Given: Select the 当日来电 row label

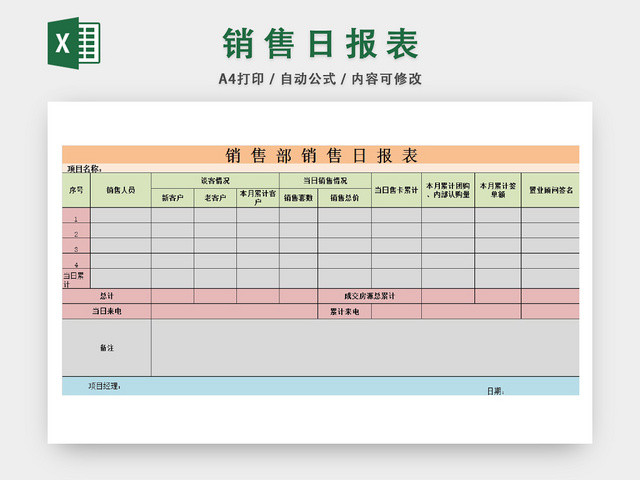Looking at the screenshot, I should (x=107, y=311).
